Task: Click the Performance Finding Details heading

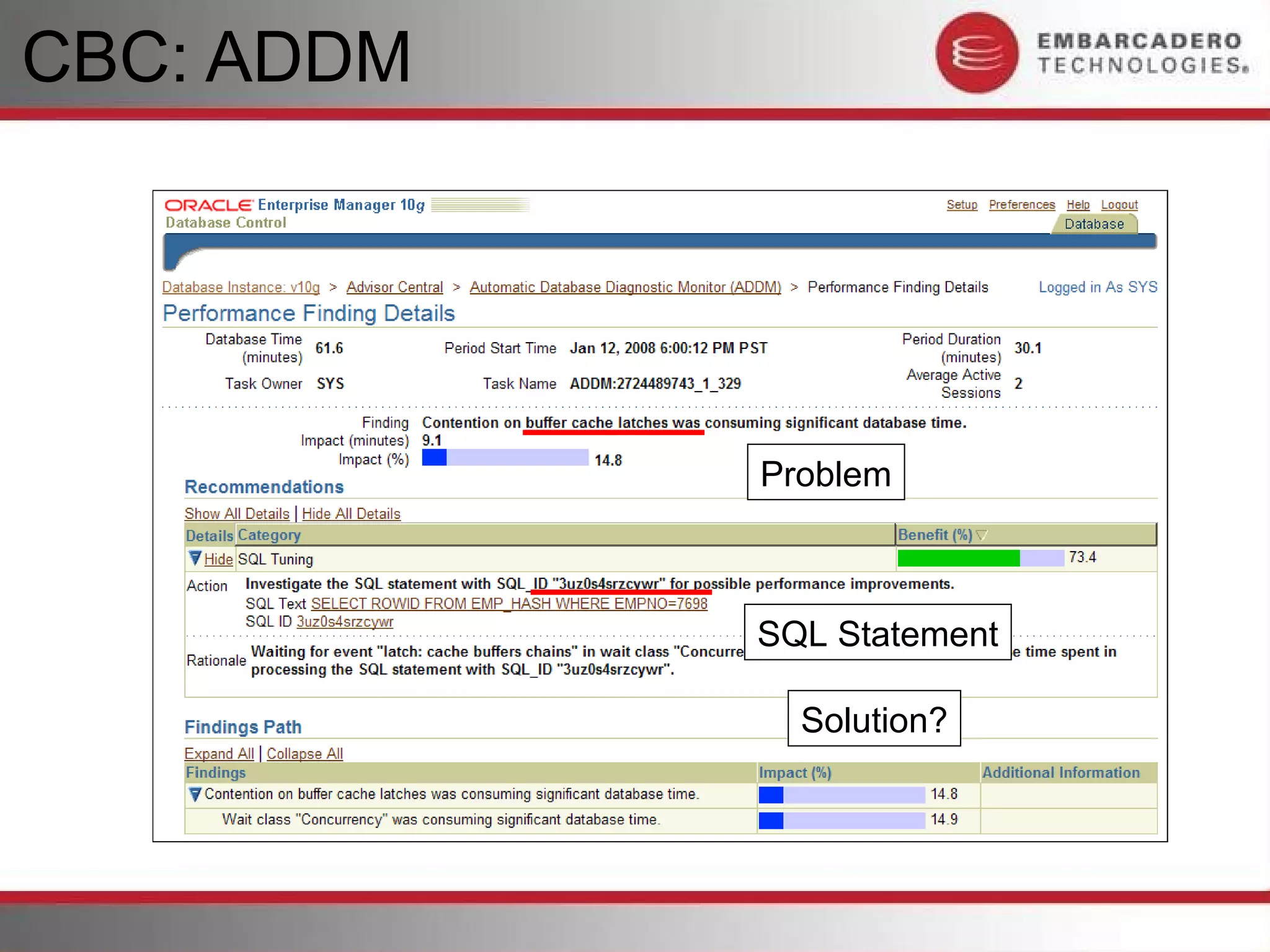Action: [x=309, y=314]
